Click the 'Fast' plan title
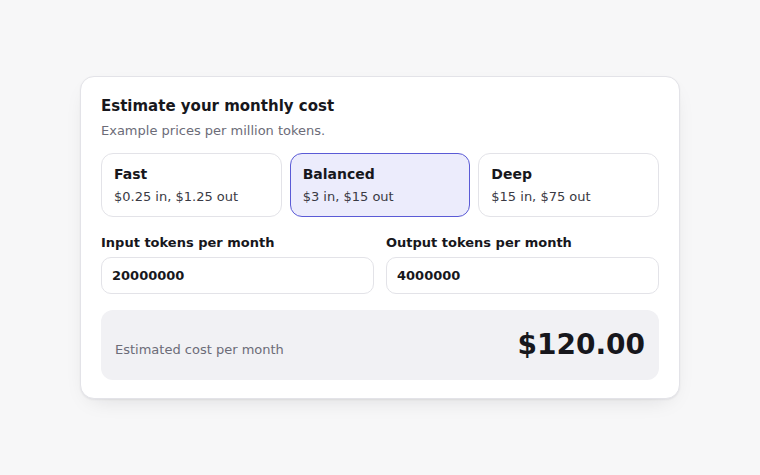 point(130,174)
